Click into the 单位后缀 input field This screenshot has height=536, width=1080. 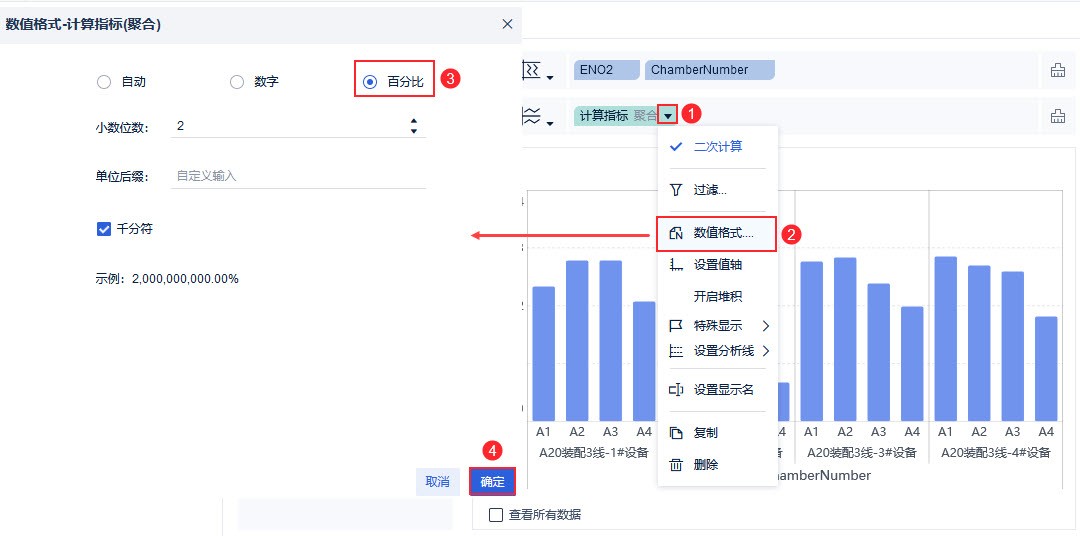(x=298, y=176)
